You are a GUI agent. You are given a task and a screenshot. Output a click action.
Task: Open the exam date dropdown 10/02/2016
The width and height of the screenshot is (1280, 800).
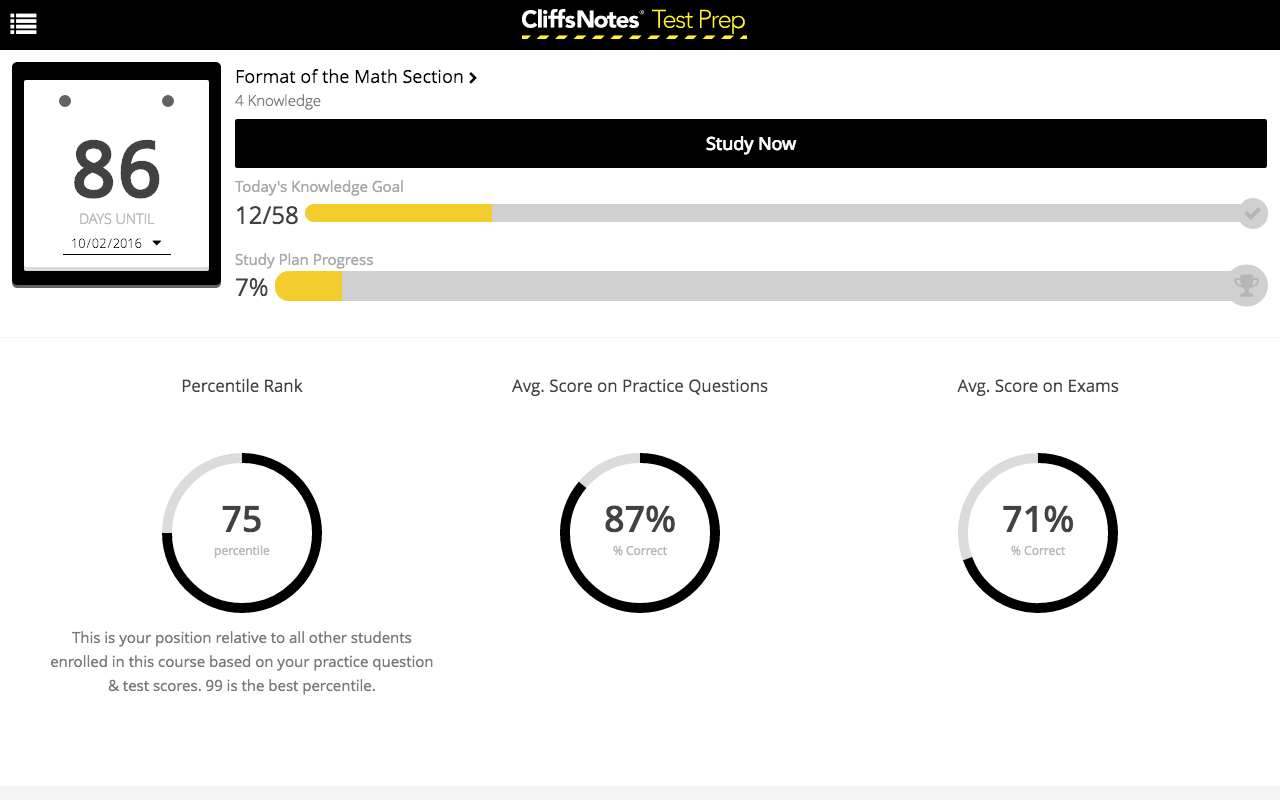(116, 243)
